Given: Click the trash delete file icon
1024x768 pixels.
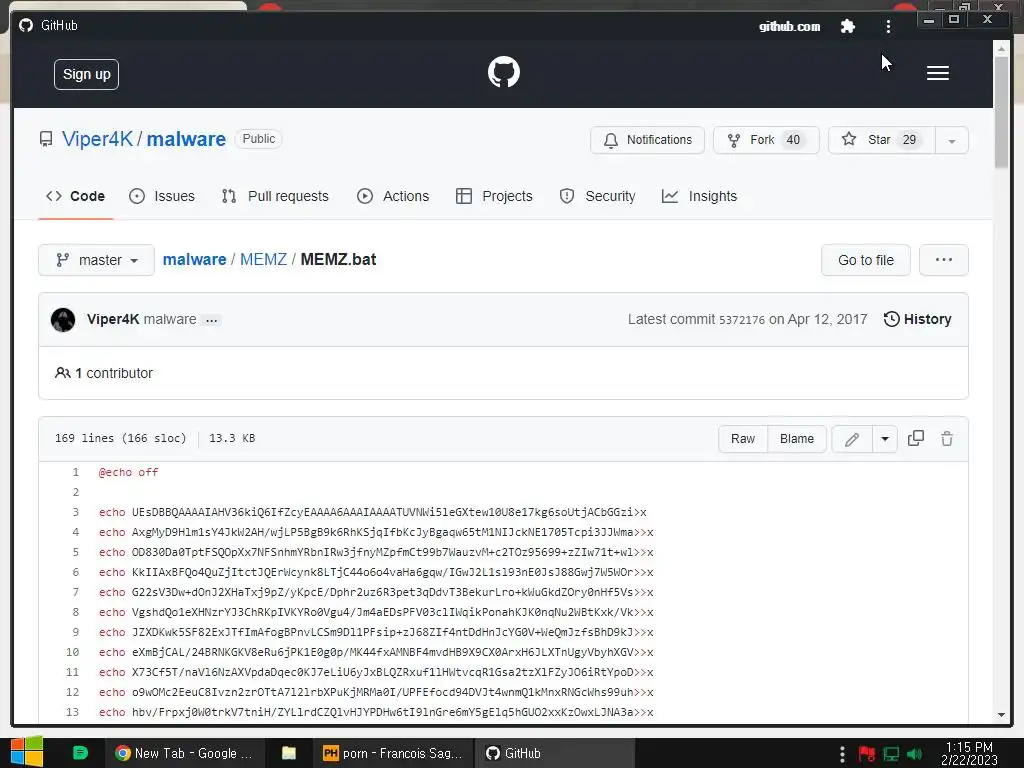Looking at the screenshot, I should [x=947, y=438].
